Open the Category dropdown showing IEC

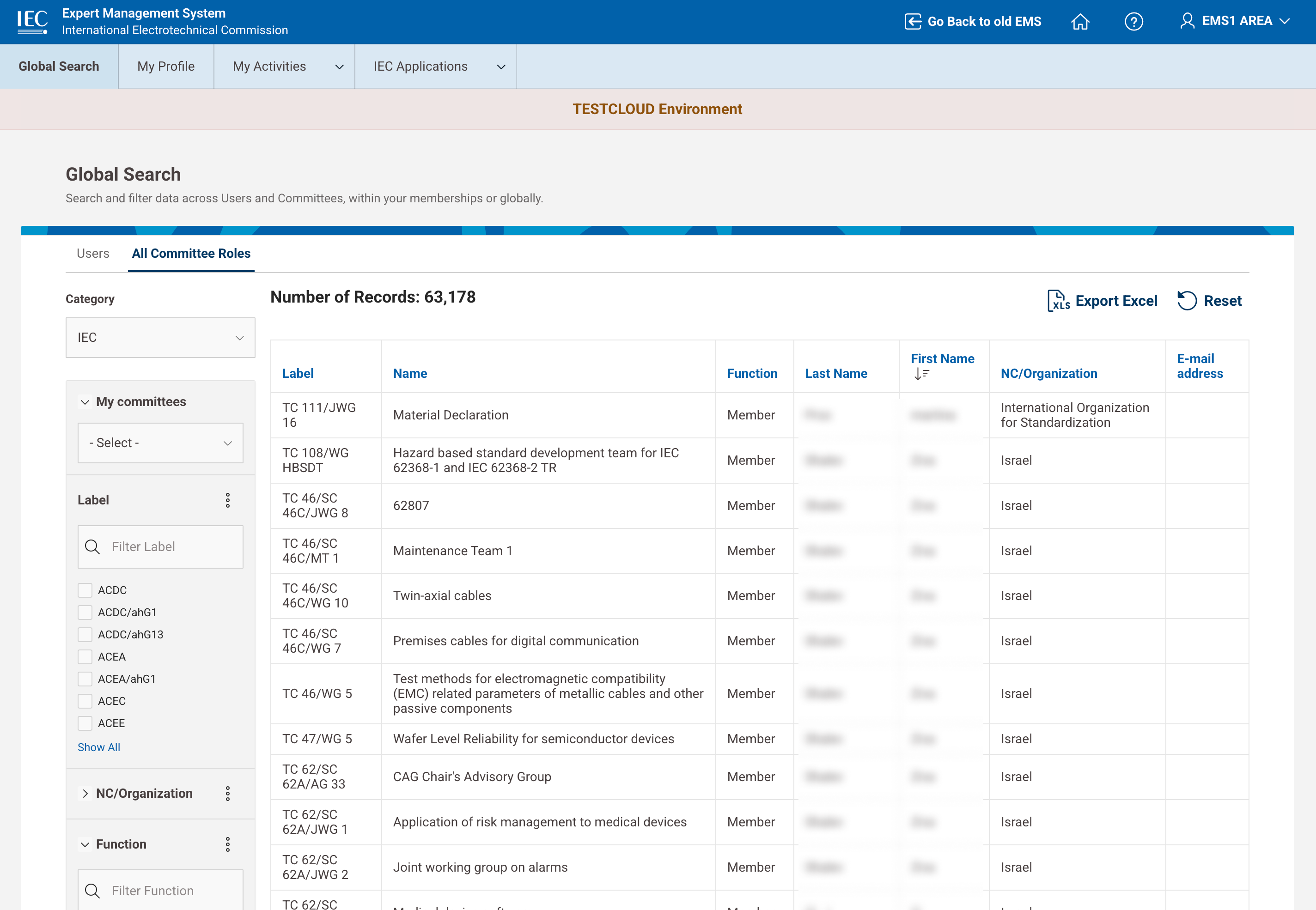click(160, 337)
